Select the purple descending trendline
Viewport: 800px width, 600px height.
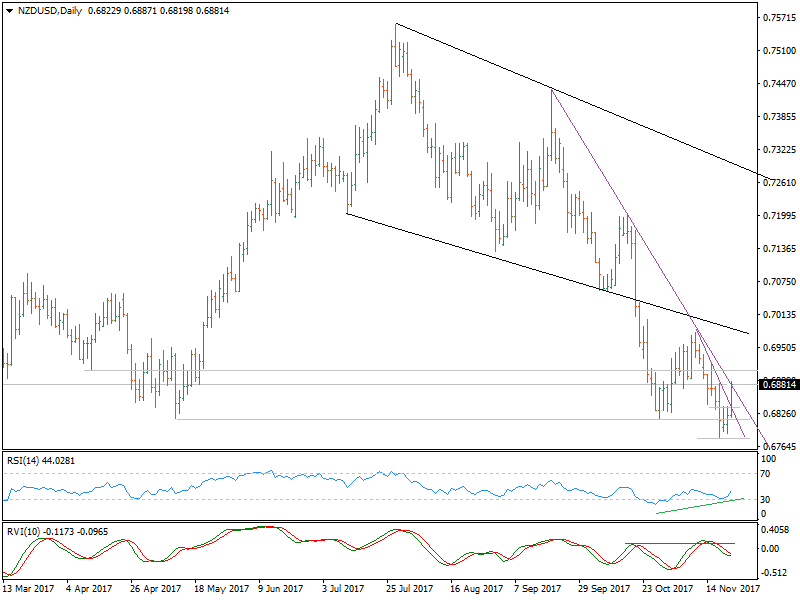pyautogui.click(x=620, y=211)
